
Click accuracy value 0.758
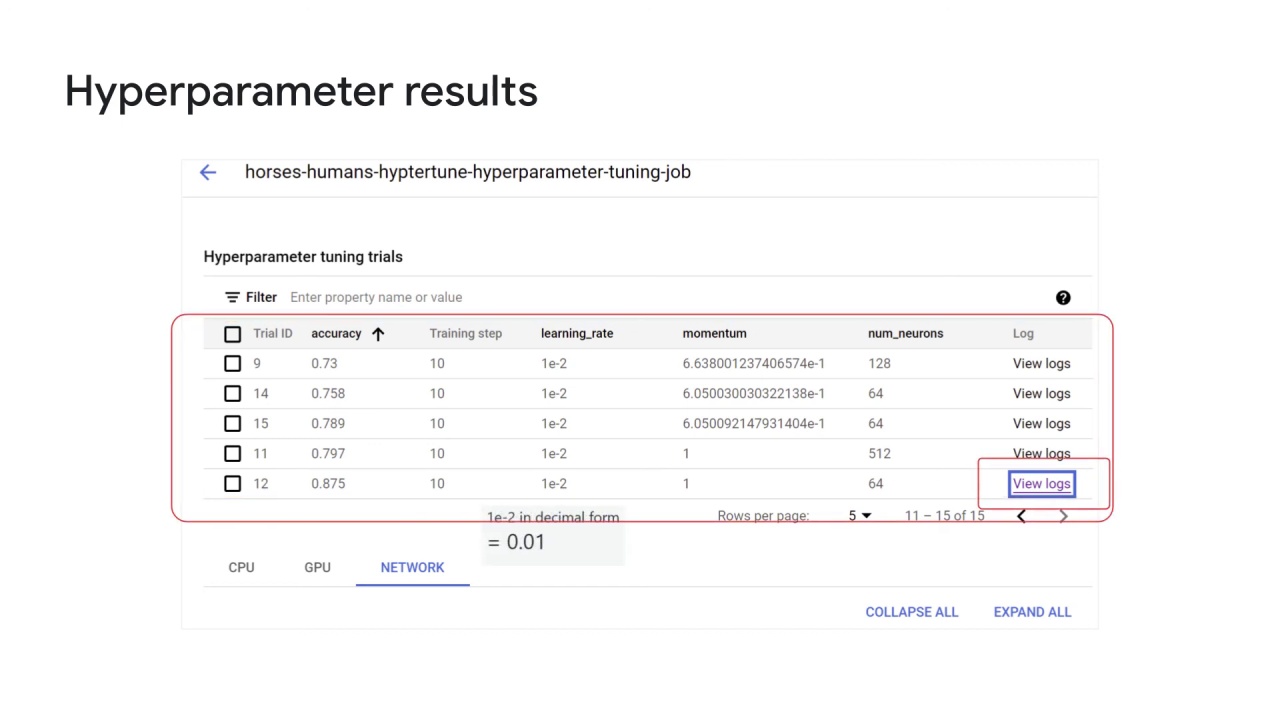pyautogui.click(x=328, y=394)
